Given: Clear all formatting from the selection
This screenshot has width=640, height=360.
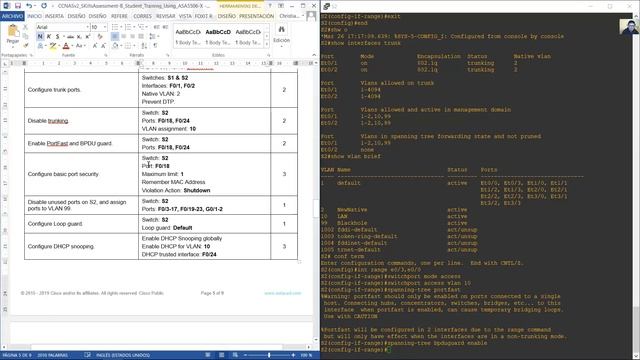Looking at the screenshot, I should (x=100, y=37).
